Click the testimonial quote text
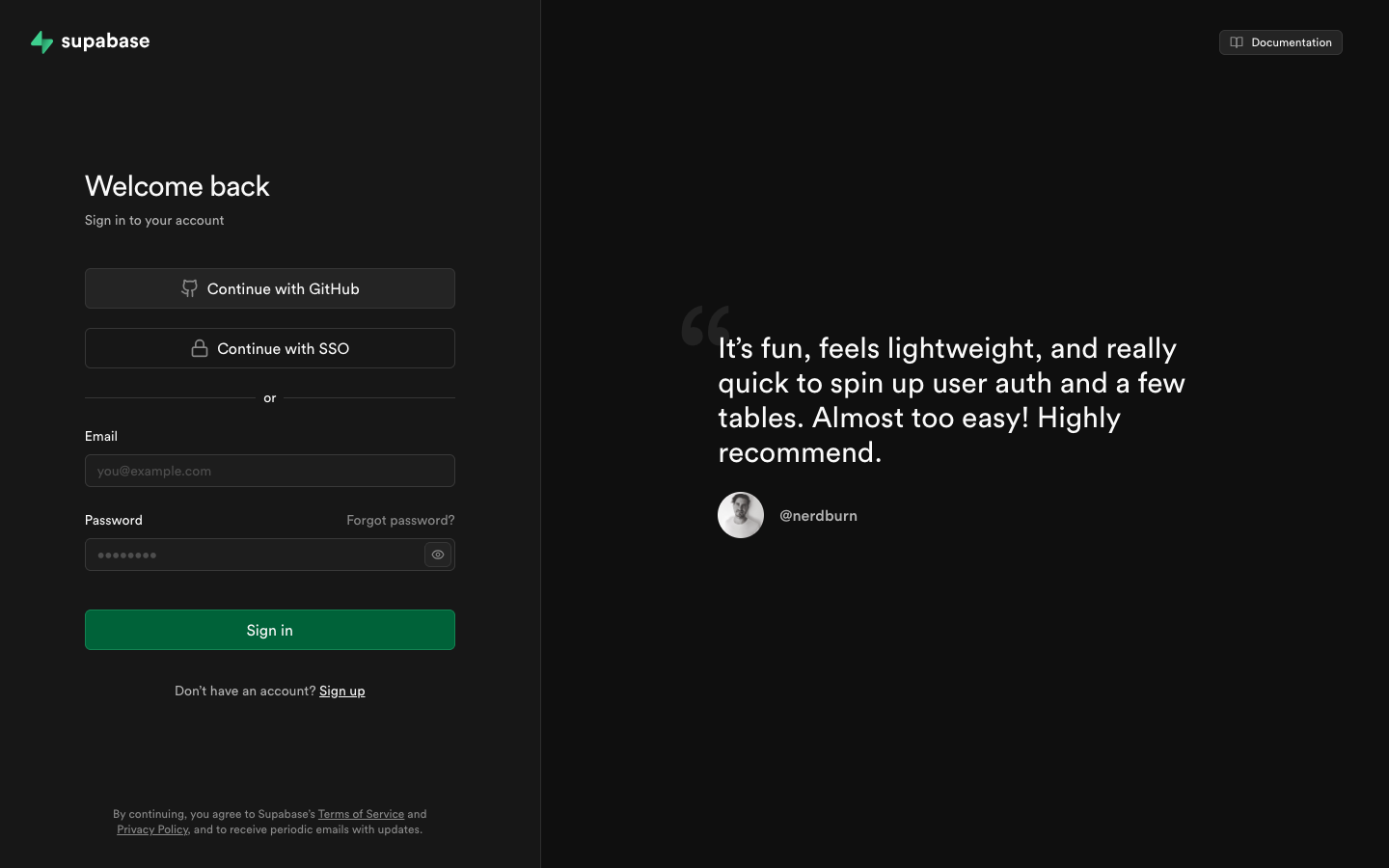Screen dimensions: 1389x868 click(x=951, y=399)
